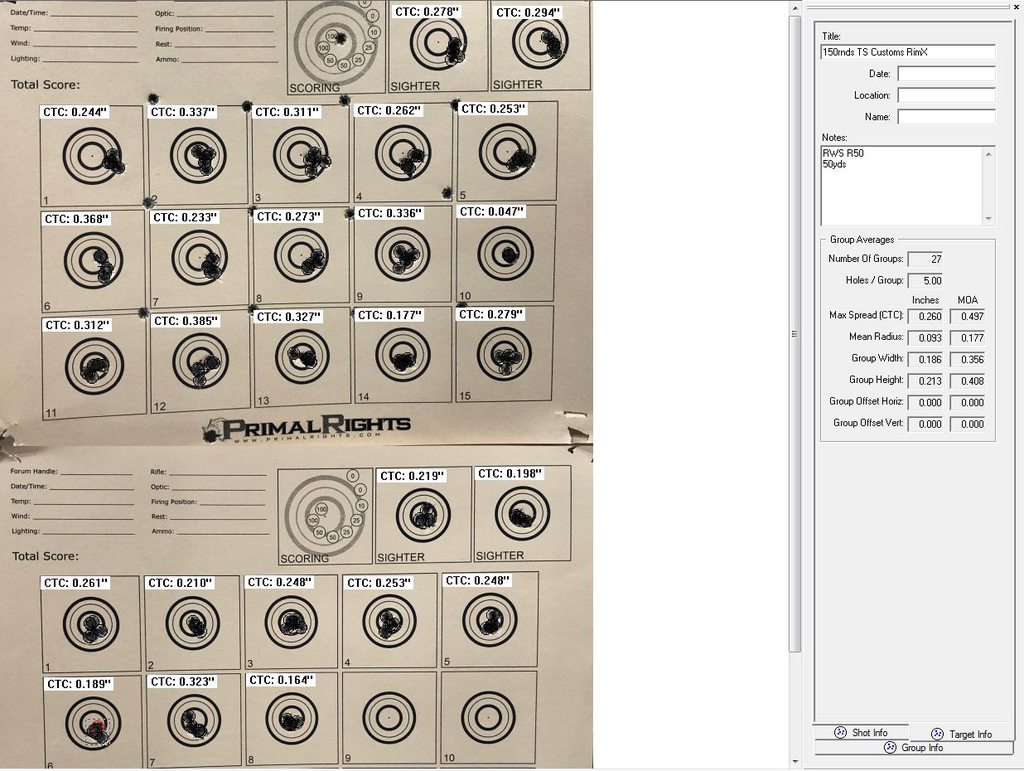Click Max Spread MOA value 0.497
The image size is (1024, 771).
click(x=967, y=317)
